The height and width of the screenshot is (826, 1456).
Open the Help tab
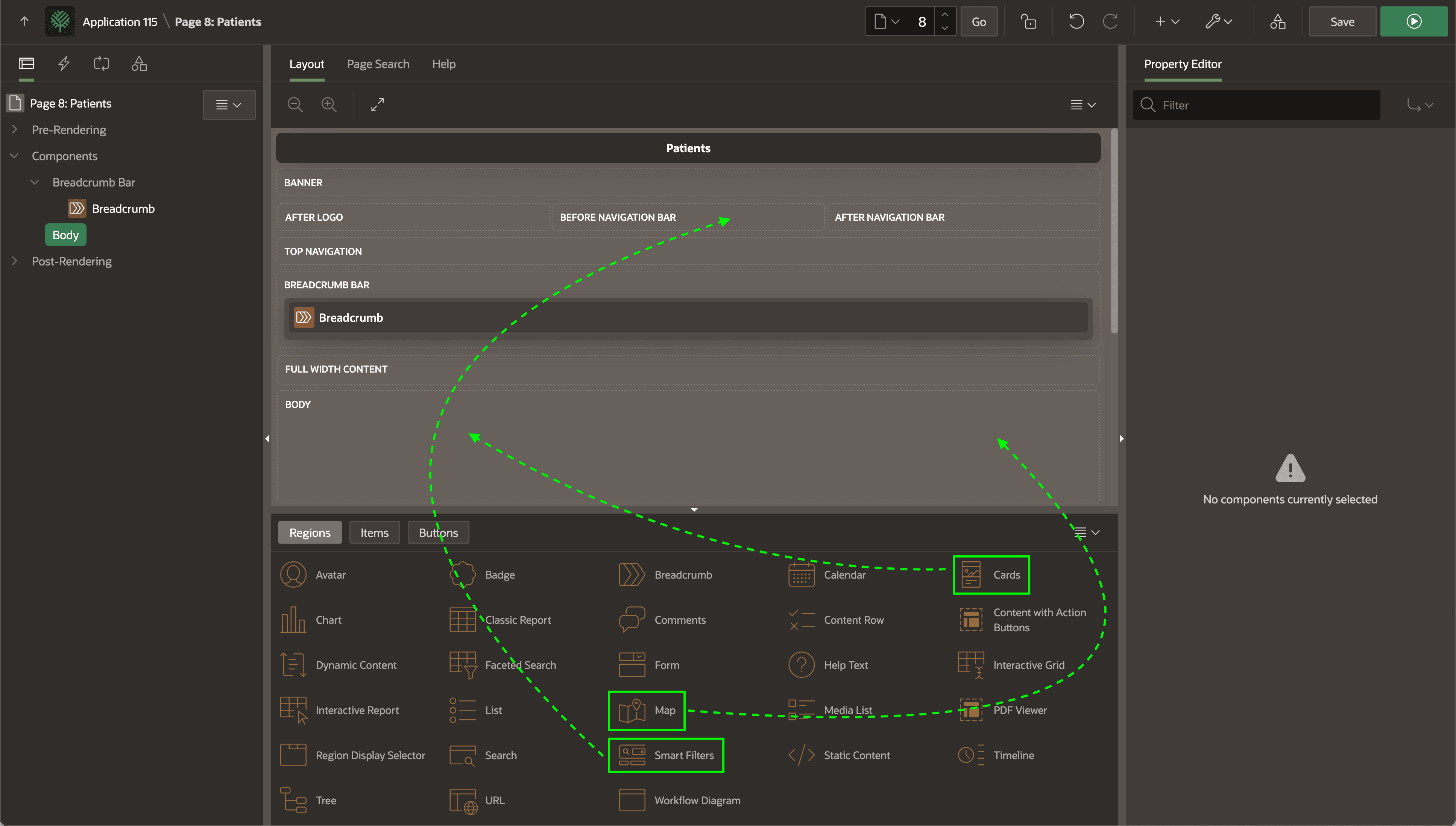(x=444, y=64)
